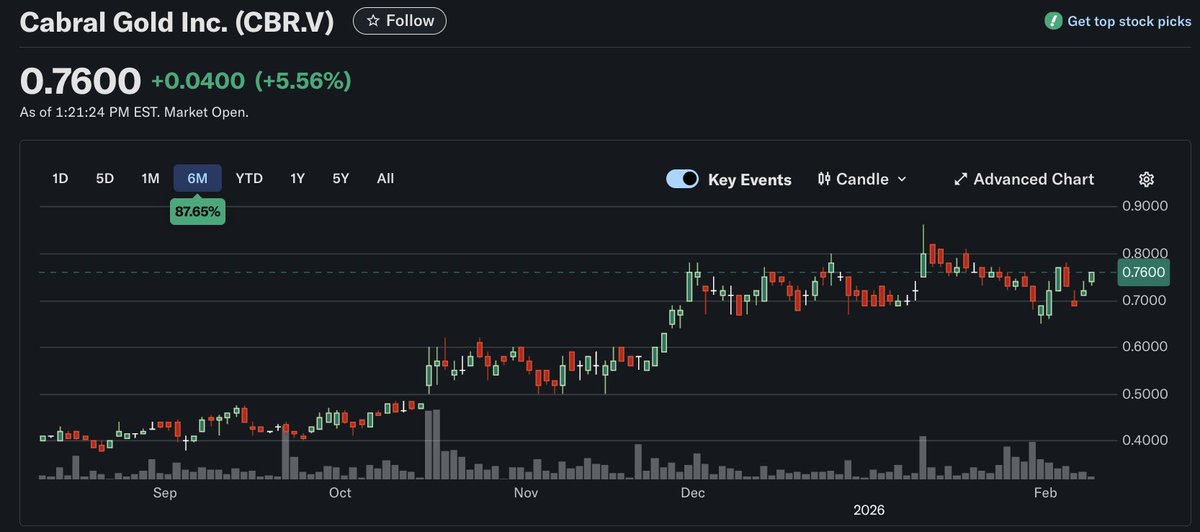Select the 6M time range

pyautogui.click(x=197, y=179)
